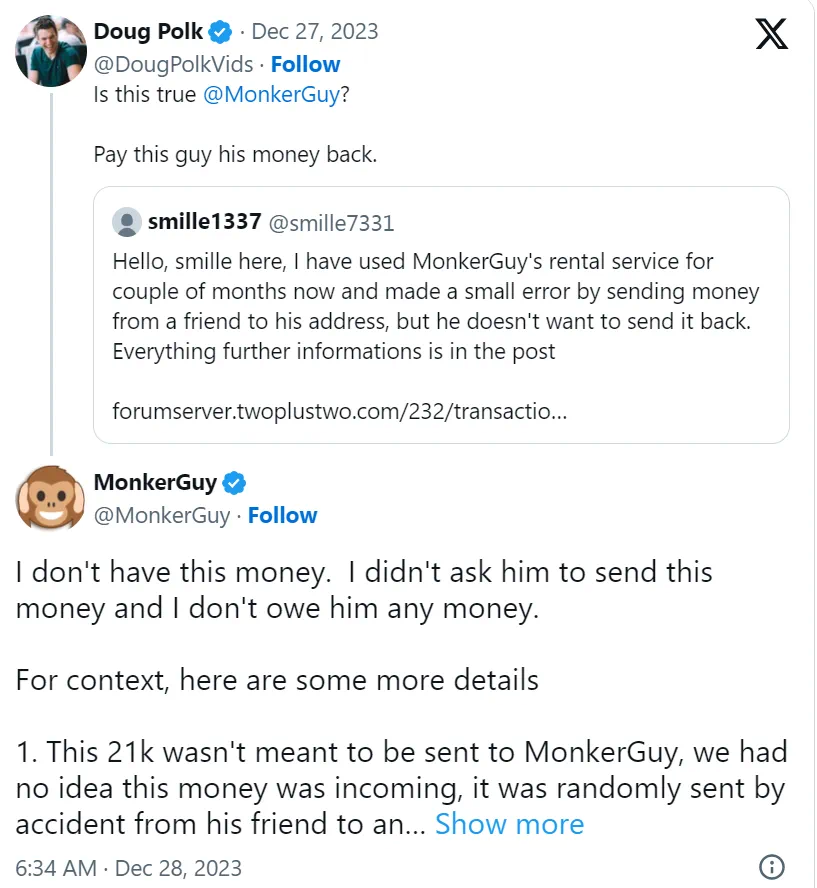Click smille1337's small avatar icon
This screenshot has width=817, height=888.
pyautogui.click(x=127, y=222)
